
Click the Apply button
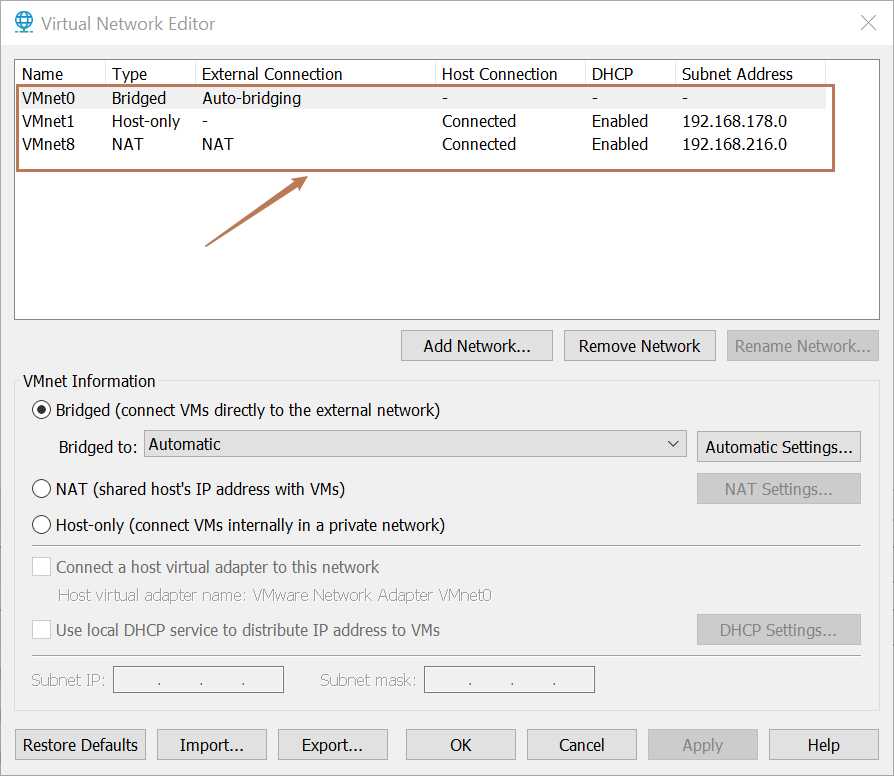click(x=702, y=745)
